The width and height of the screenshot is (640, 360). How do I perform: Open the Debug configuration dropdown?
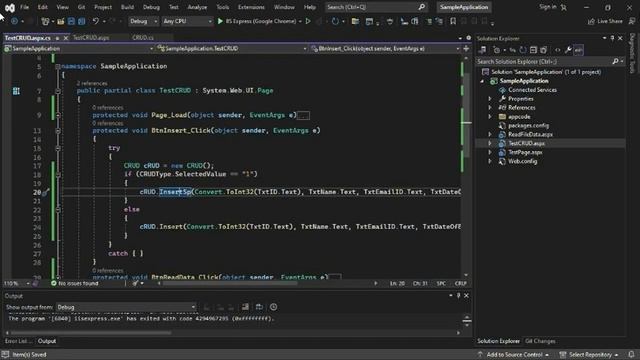144,21
